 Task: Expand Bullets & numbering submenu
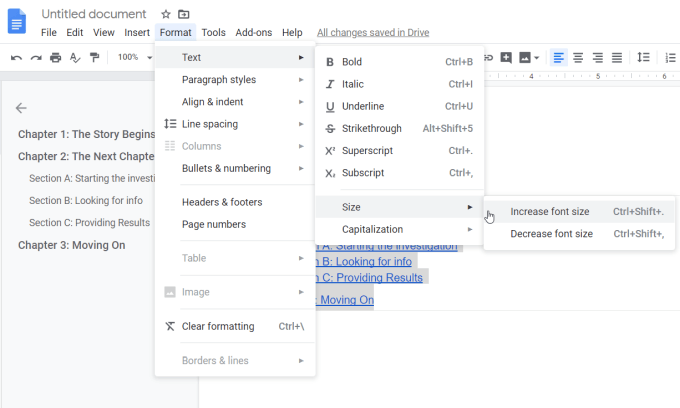coord(235,168)
